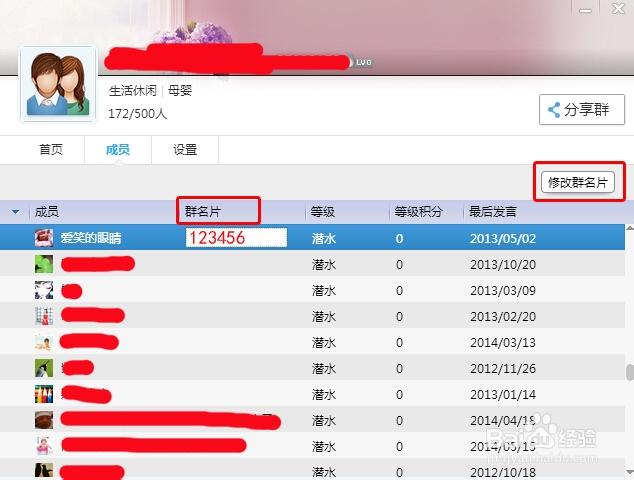The width and height of the screenshot is (634, 480).
Task: Expand the triangle dropdown beside 成员 header
Action: [15, 211]
